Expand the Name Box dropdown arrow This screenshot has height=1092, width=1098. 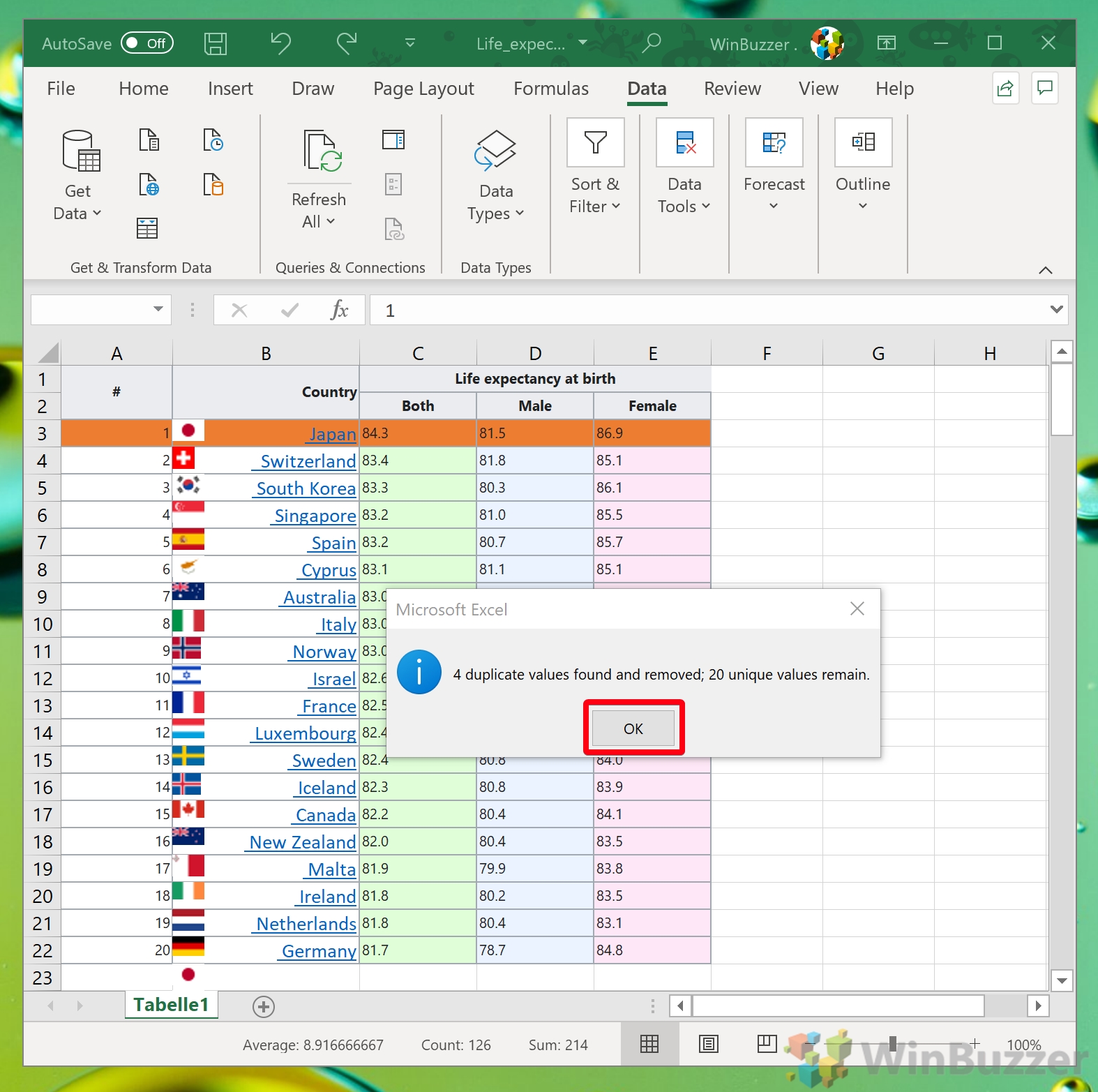click(158, 310)
